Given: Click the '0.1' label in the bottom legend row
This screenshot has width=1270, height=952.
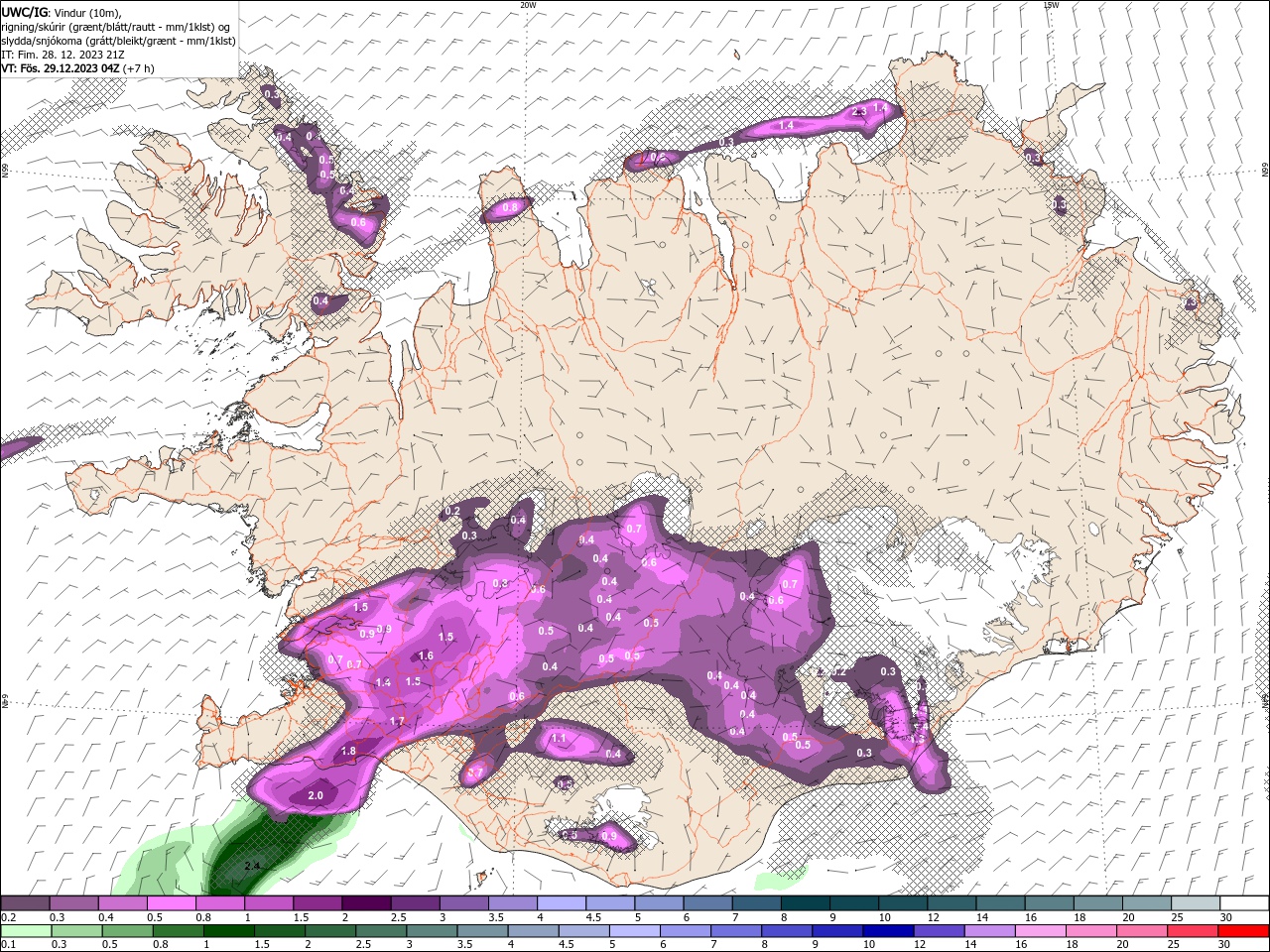Looking at the screenshot, I should pos(8,945).
